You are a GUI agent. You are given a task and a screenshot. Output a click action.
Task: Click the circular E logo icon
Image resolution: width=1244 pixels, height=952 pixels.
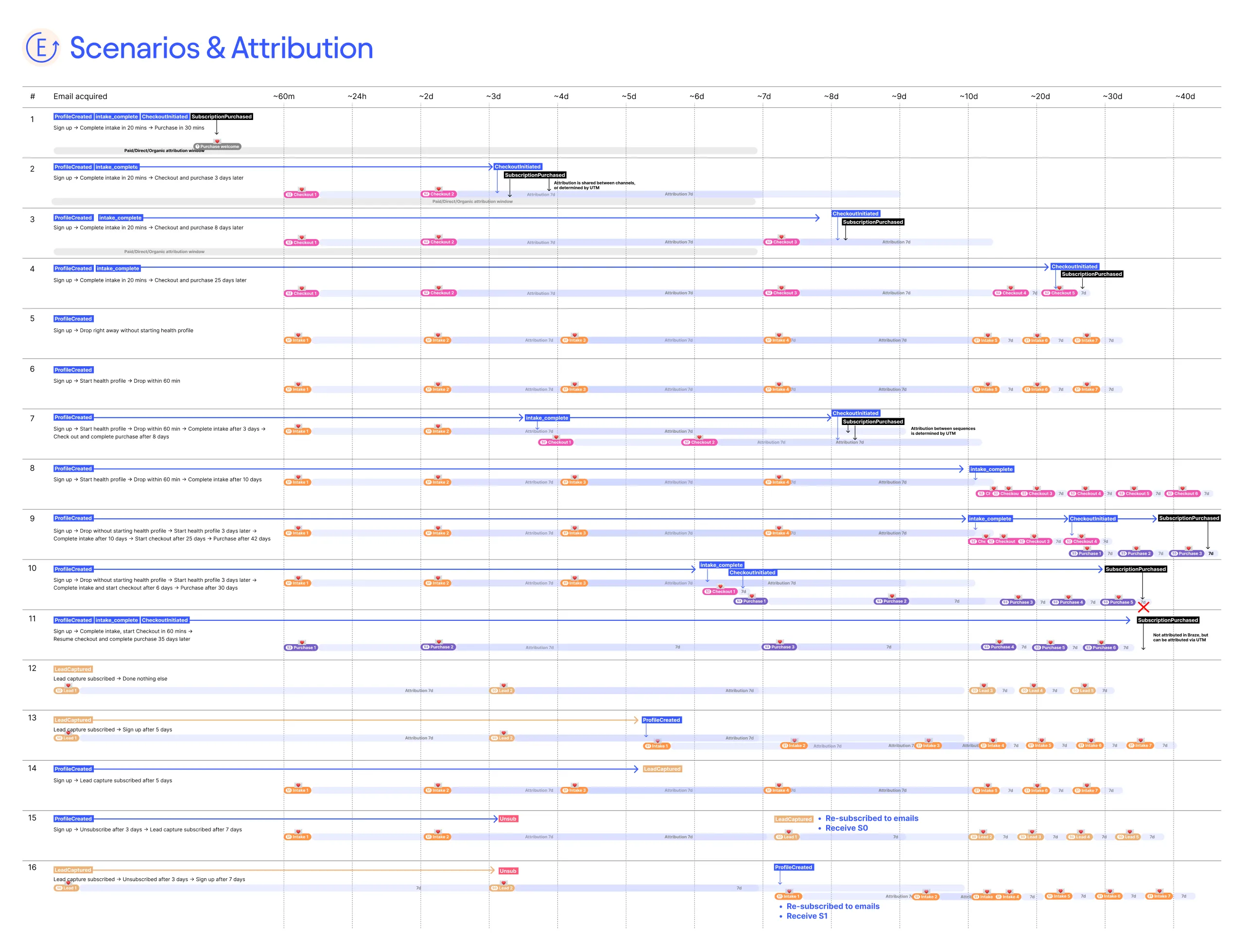click(41, 48)
